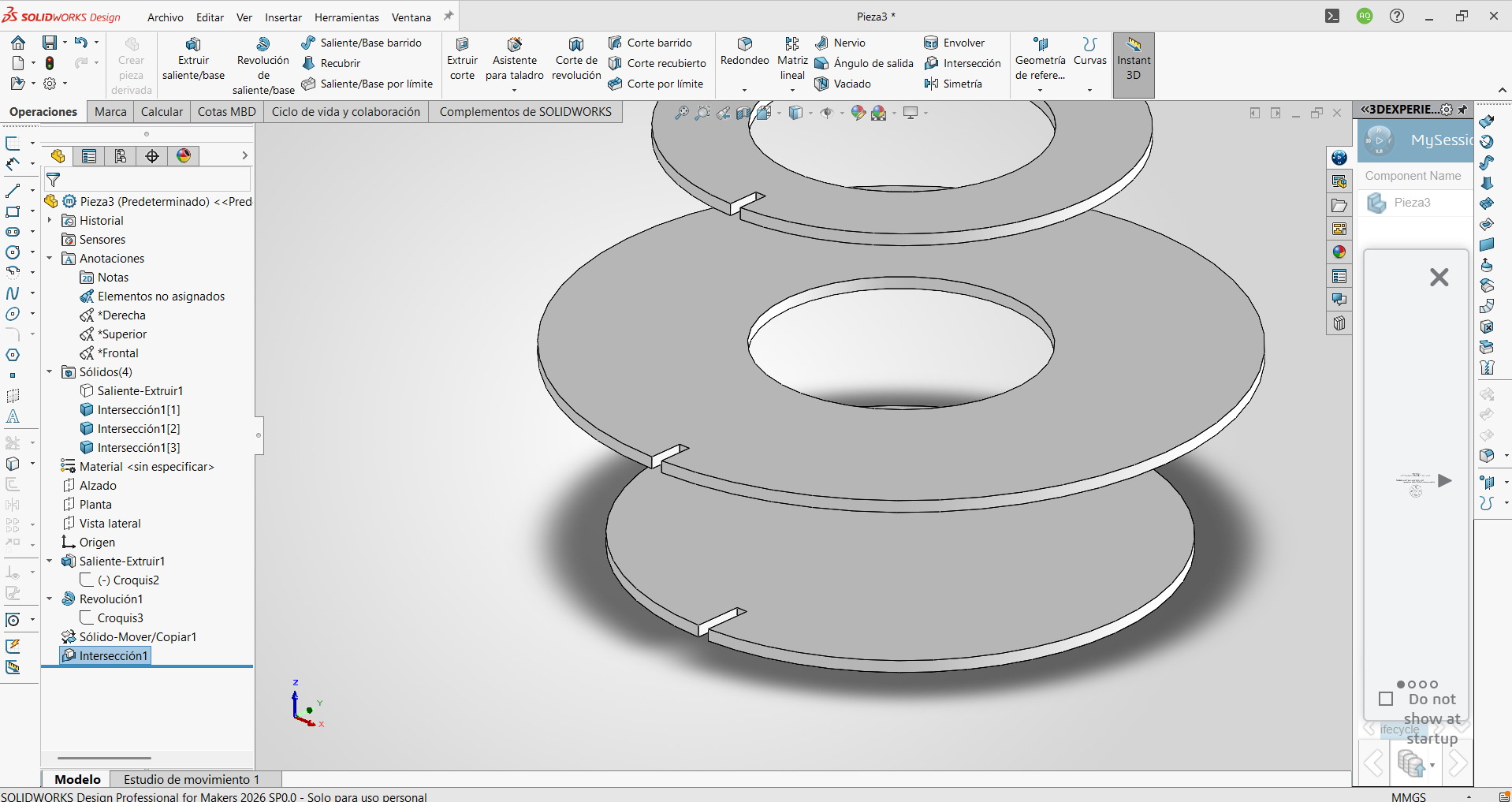
Task: Pin the menu bar with pushpin
Action: 449,17
